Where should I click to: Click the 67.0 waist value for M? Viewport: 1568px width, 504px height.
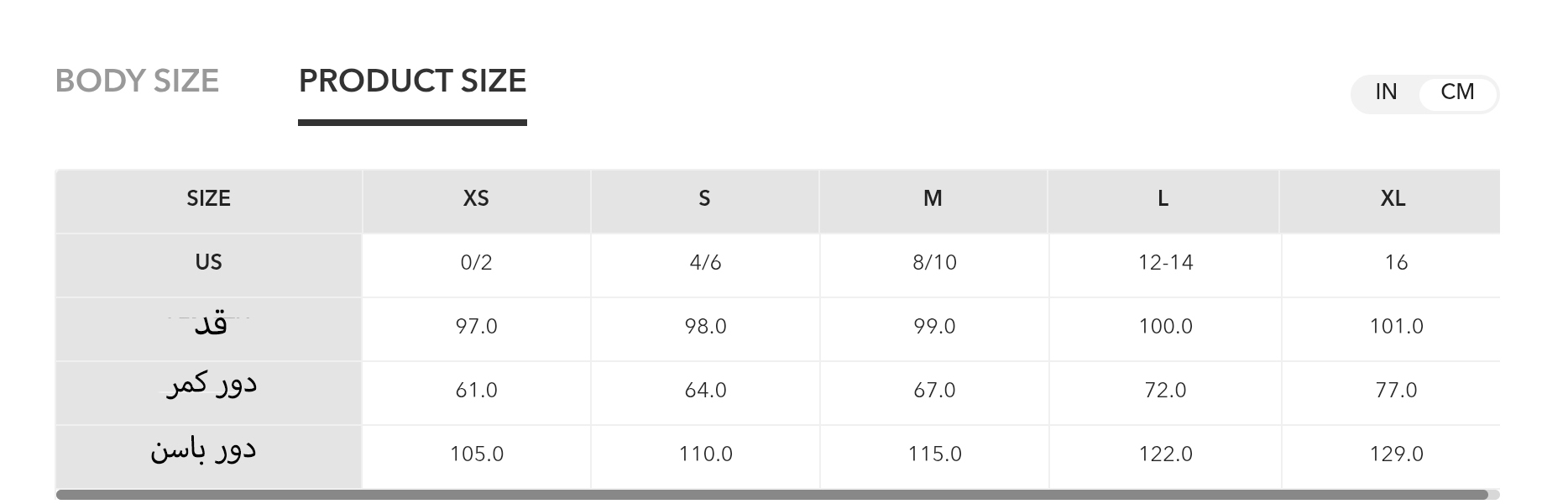click(934, 391)
